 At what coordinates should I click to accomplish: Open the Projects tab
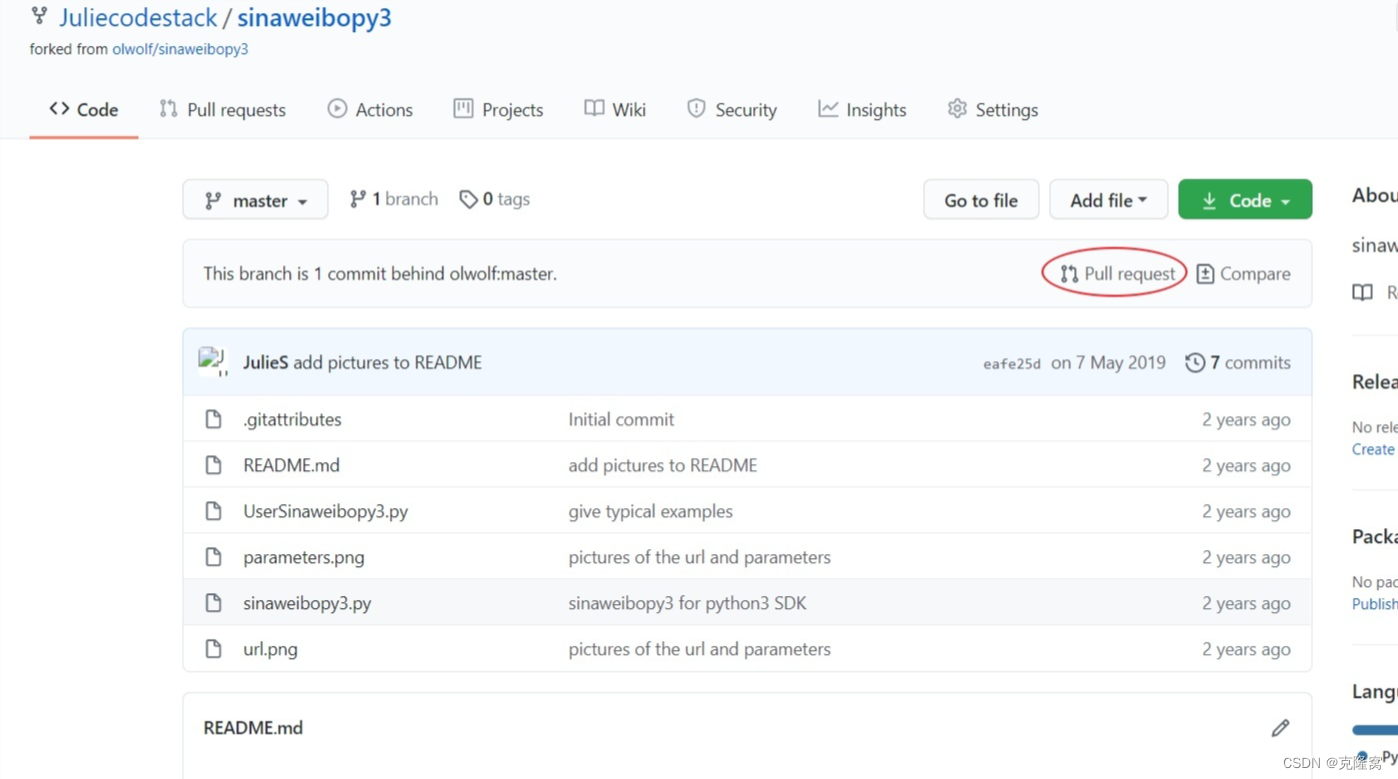click(498, 110)
